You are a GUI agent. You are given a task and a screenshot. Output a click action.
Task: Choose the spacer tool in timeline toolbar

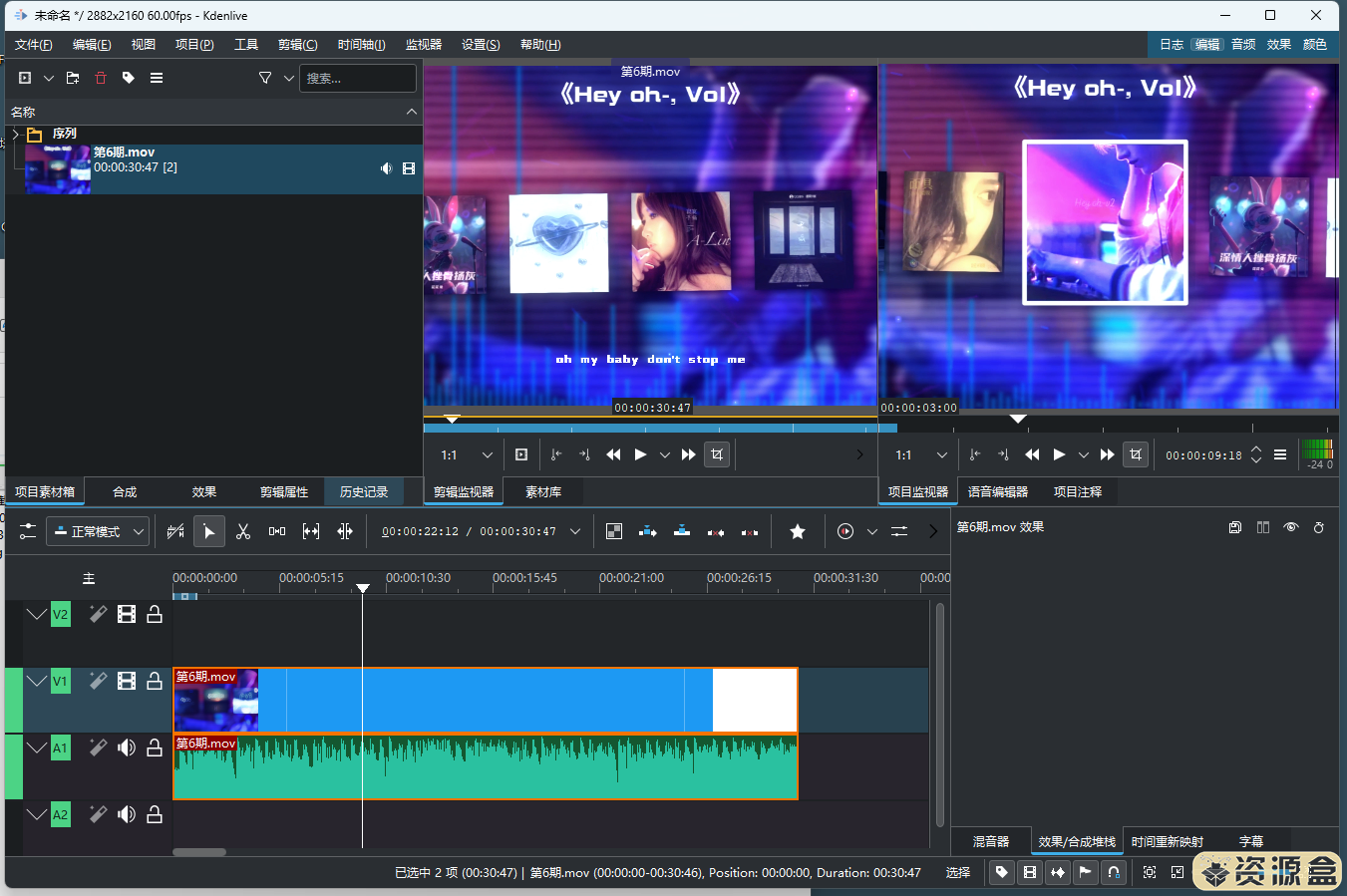tap(277, 531)
